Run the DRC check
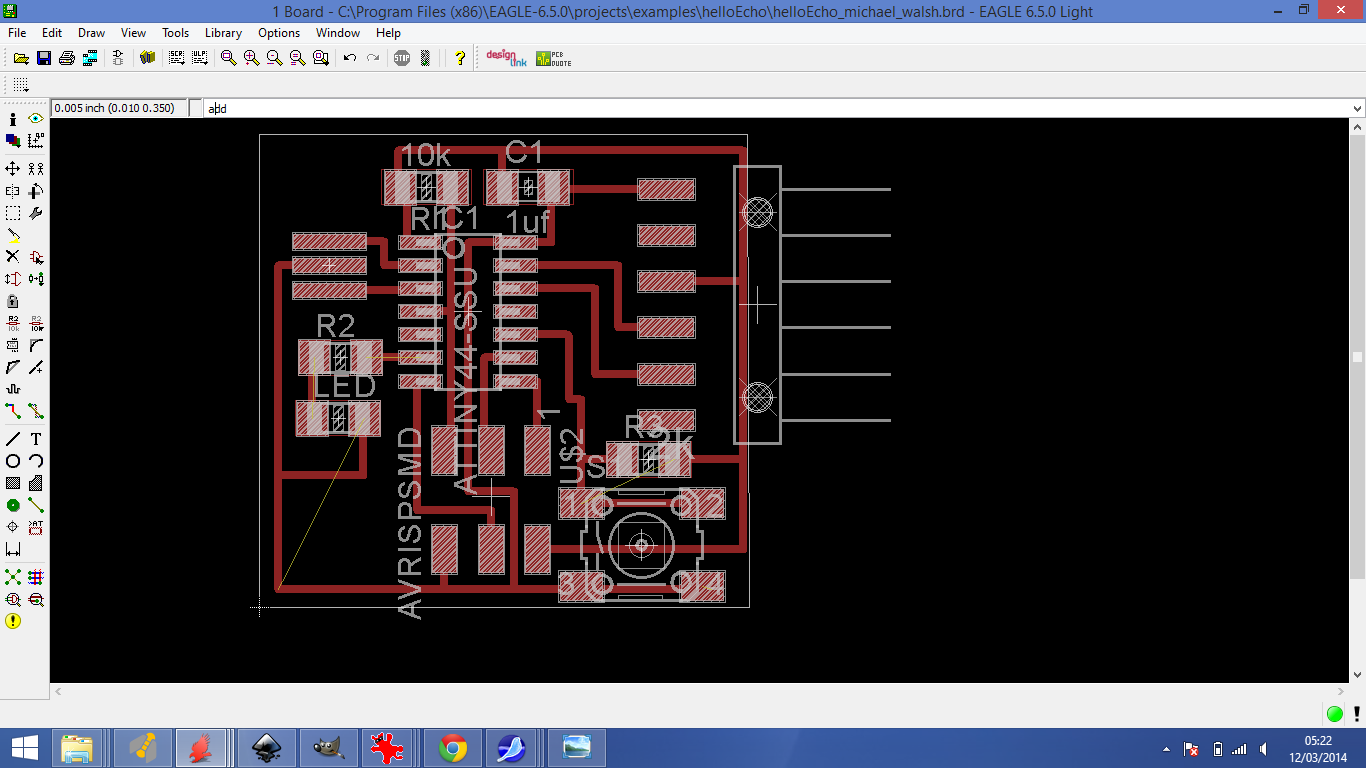This screenshot has height=768, width=1366. pos(36,599)
